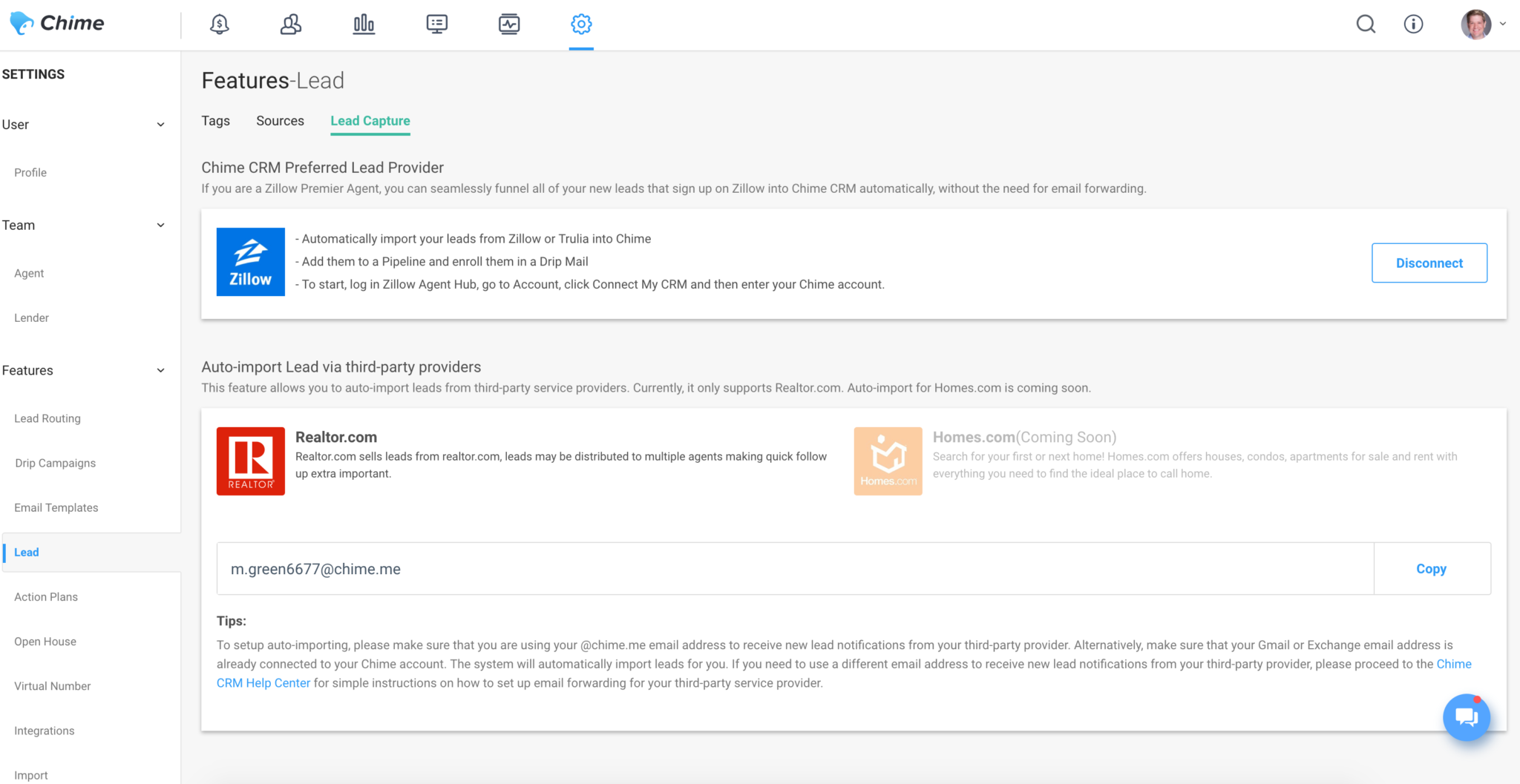Go to Profile settings

pos(30,173)
